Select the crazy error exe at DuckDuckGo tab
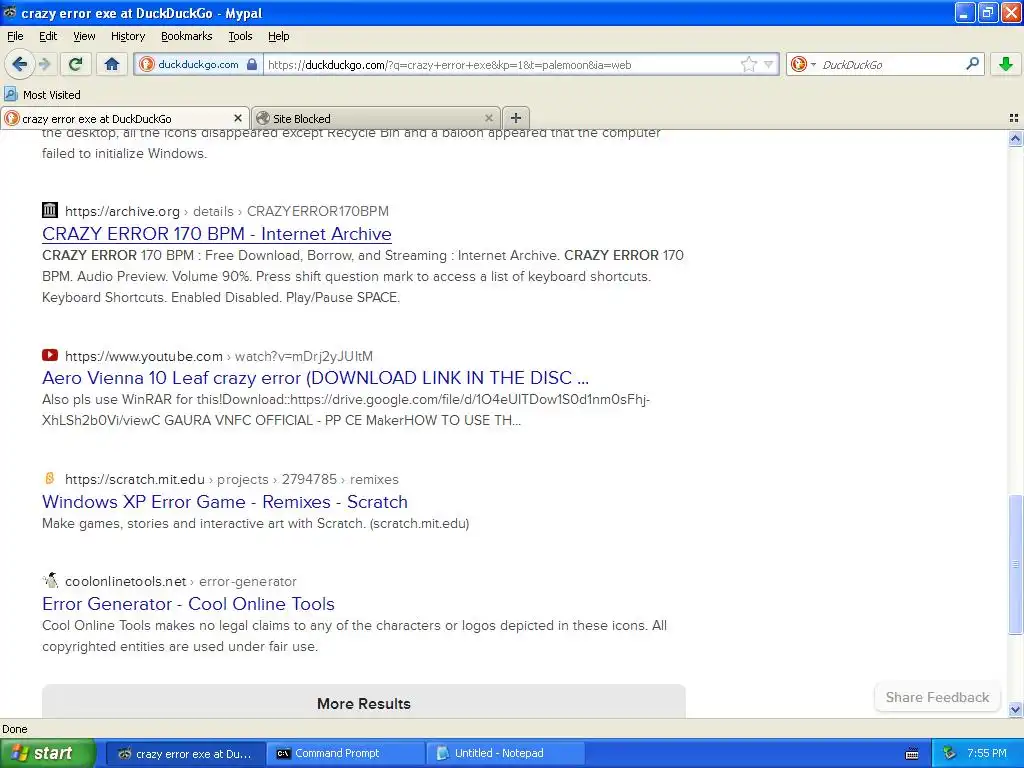Viewport: 1024px width, 768px height. 124,118
